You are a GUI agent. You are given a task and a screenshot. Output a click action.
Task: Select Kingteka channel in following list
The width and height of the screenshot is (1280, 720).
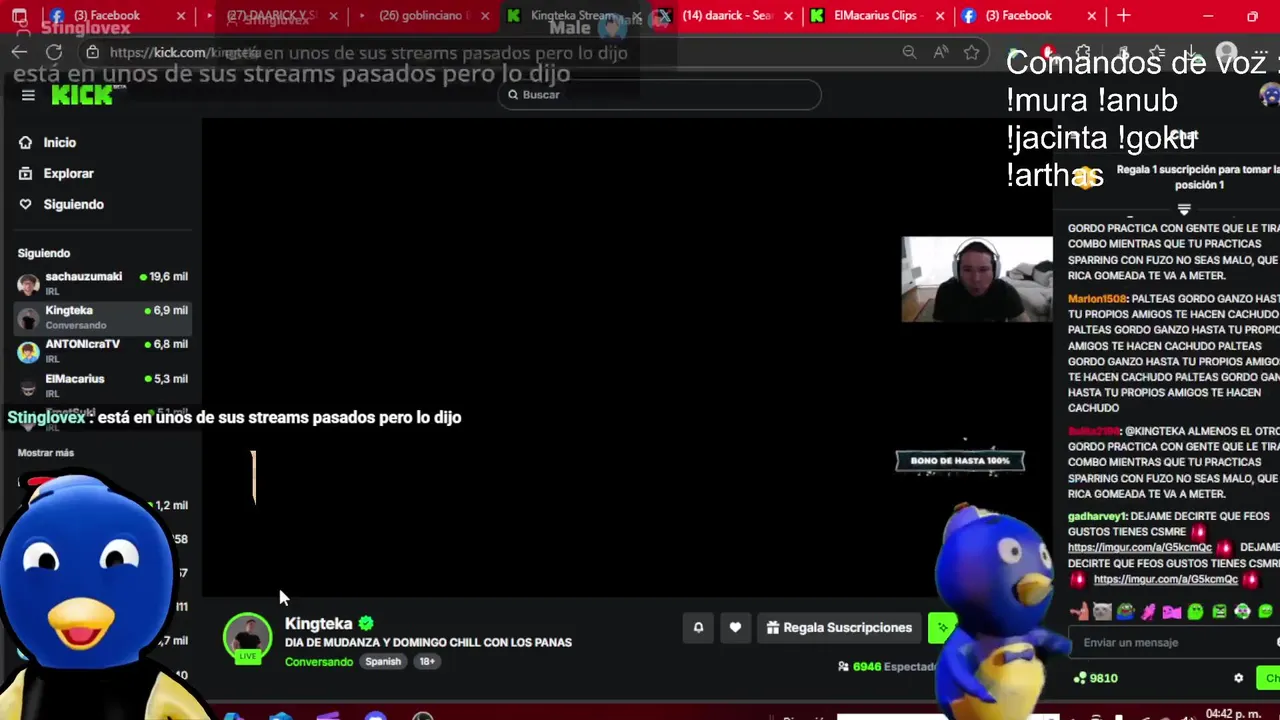click(x=103, y=317)
